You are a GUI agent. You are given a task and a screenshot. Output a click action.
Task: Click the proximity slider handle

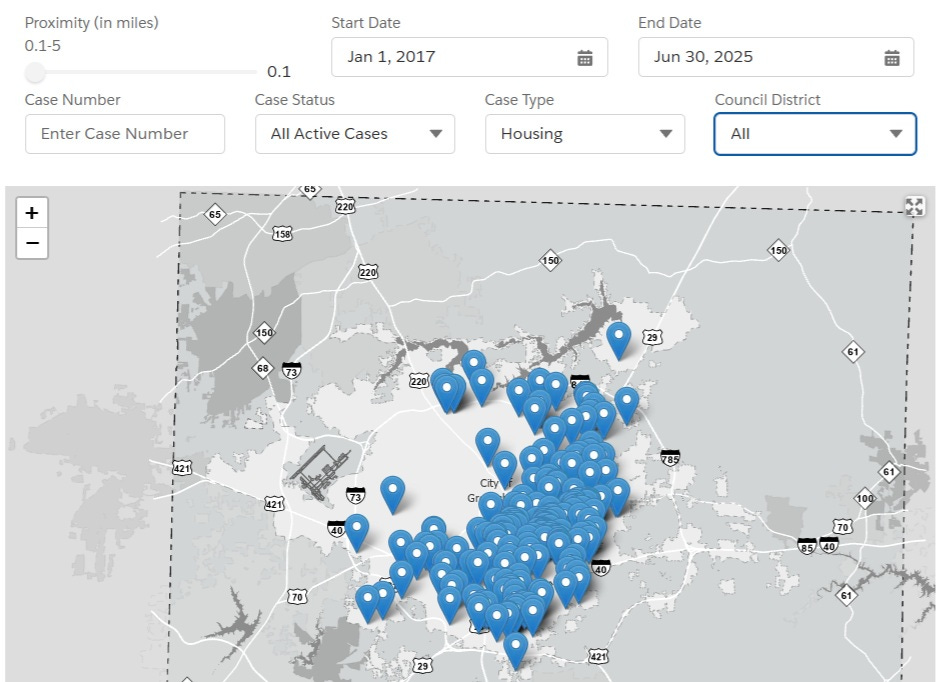coord(35,72)
